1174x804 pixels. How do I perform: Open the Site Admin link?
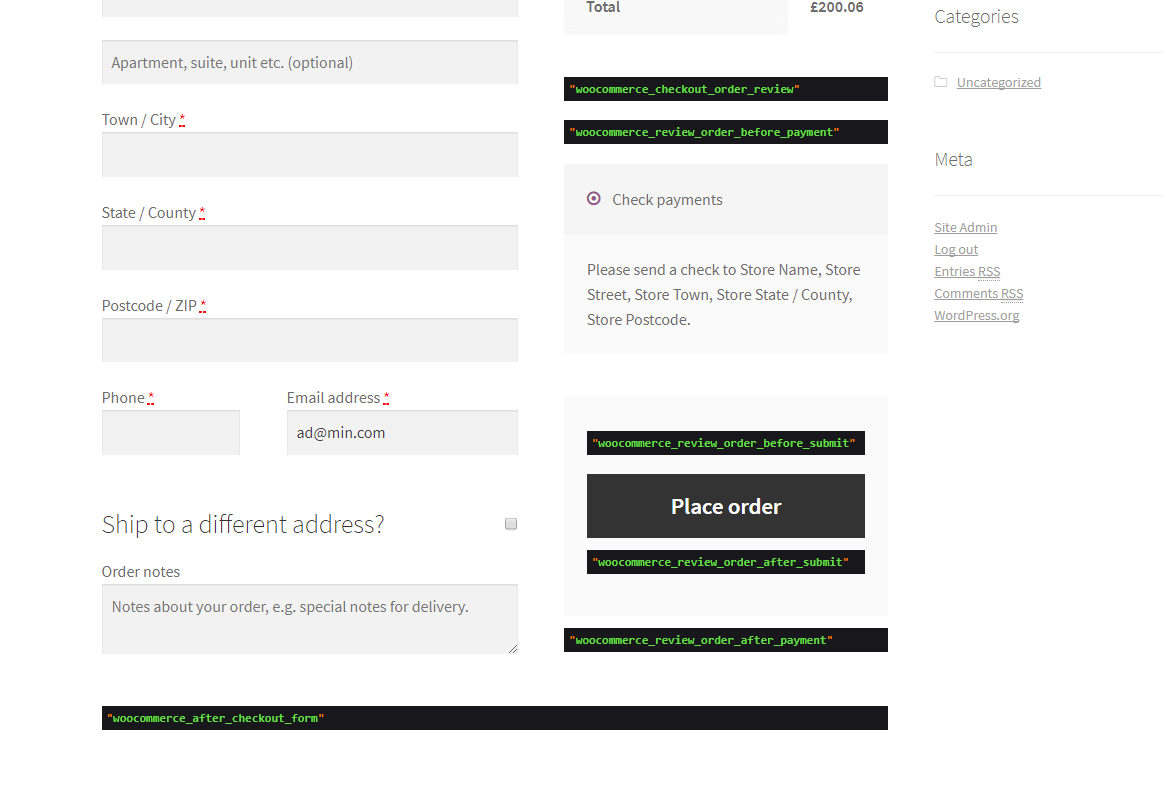[966, 228]
